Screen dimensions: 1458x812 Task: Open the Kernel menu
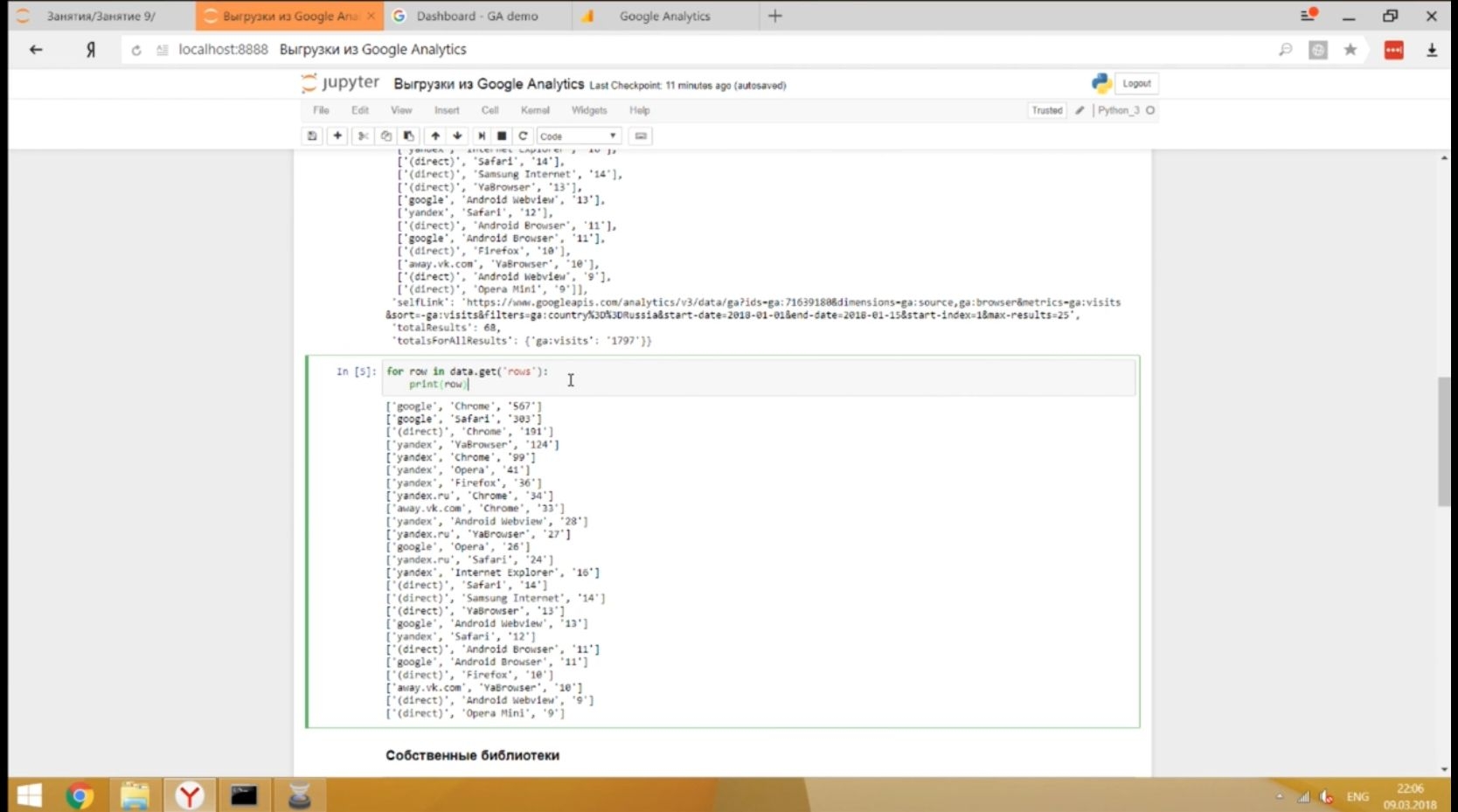click(535, 110)
